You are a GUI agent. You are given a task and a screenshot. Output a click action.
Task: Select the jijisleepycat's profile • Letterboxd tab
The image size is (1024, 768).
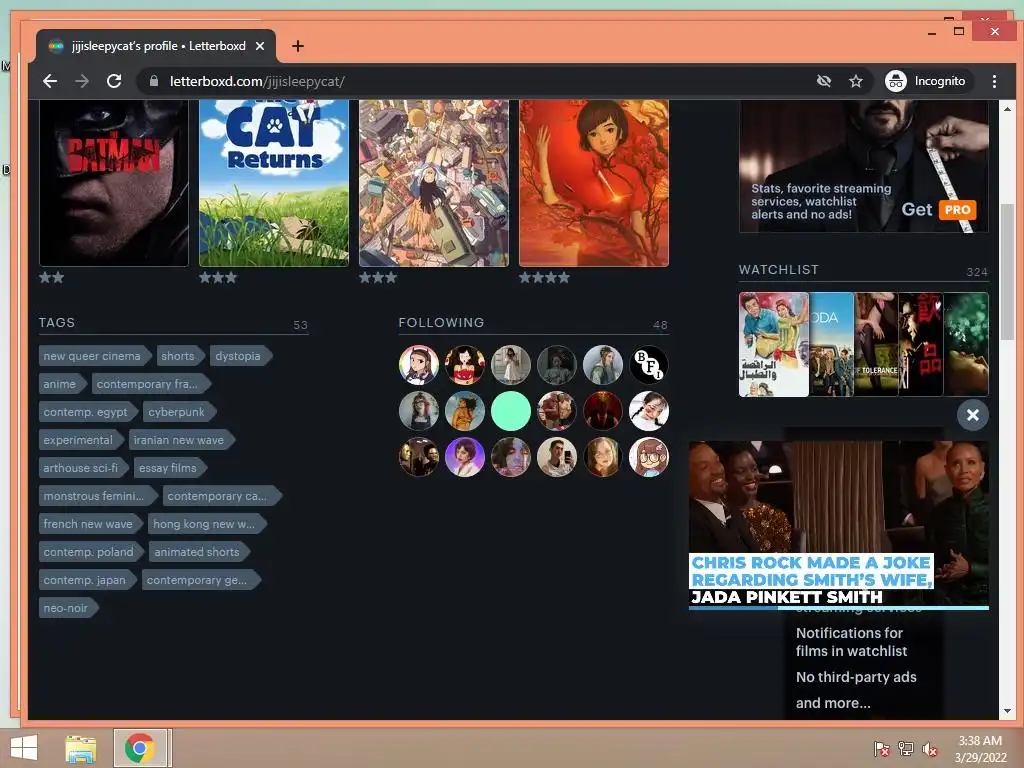(157, 46)
